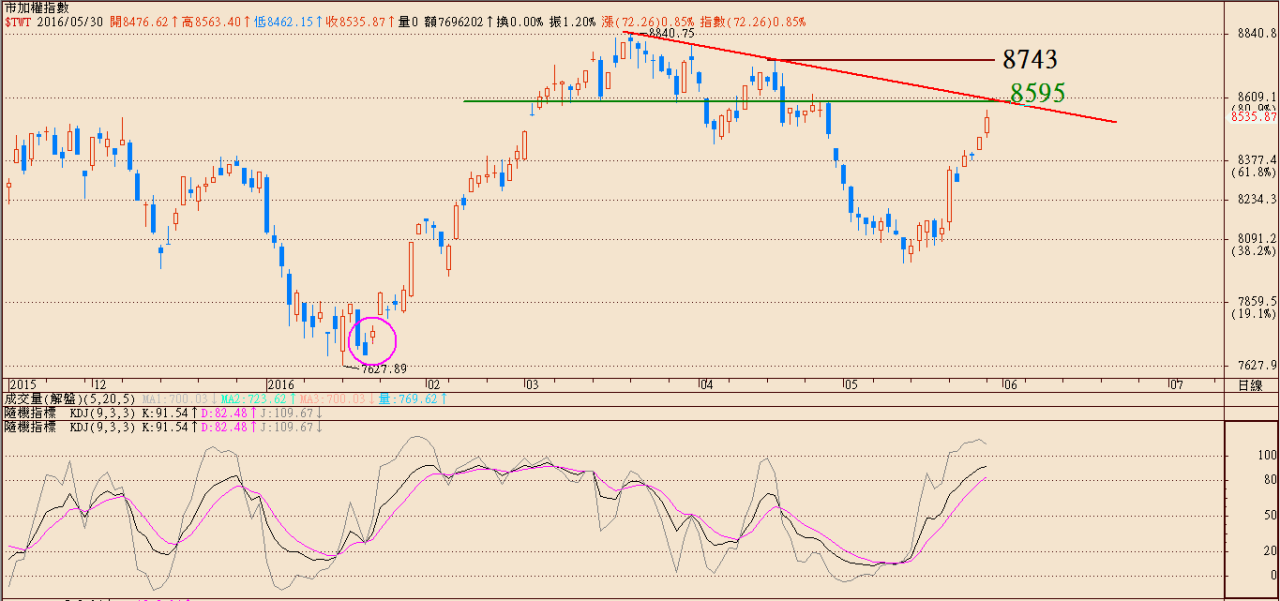Click the MA2:723.62 moving average value

259,398
